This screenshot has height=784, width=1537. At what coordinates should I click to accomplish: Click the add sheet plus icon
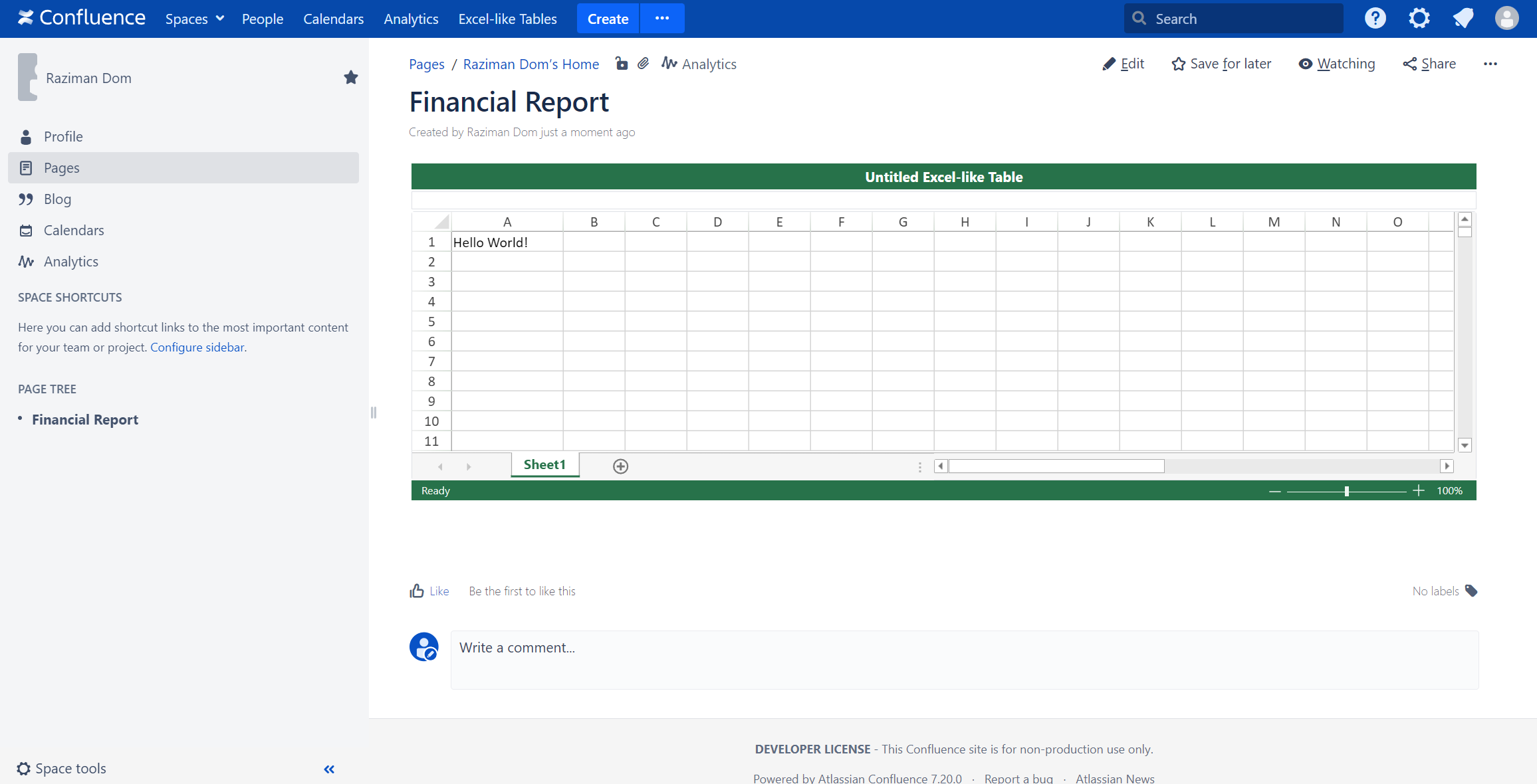coord(620,466)
